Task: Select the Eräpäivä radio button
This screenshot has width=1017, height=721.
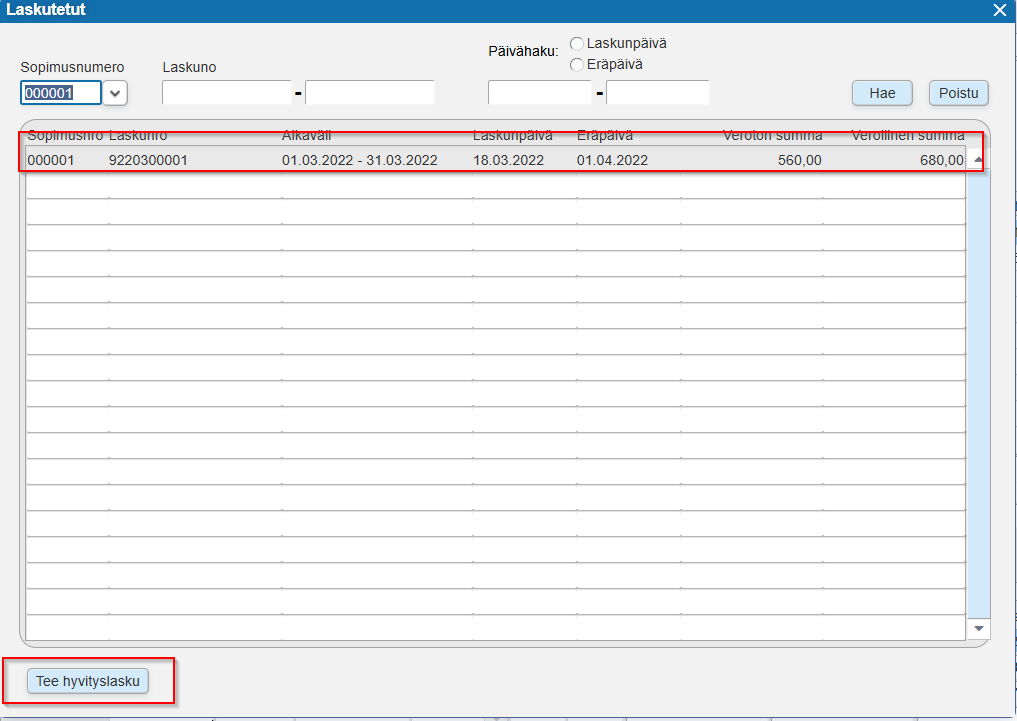Action: (576, 64)
